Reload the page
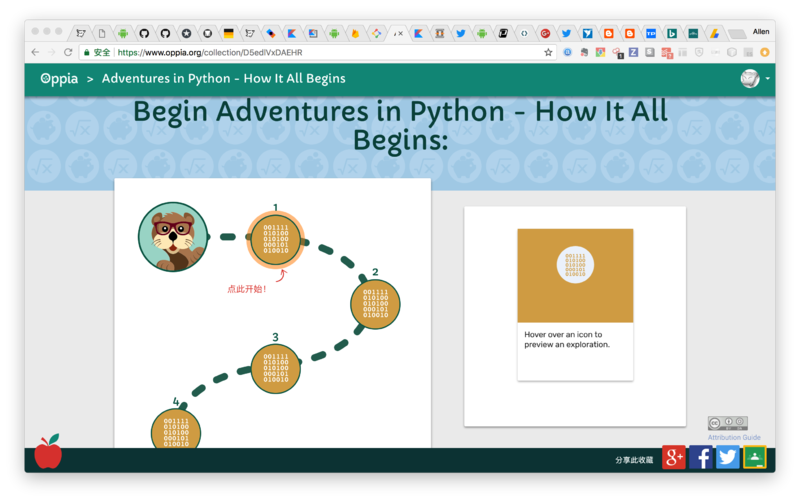 point(68,52)
